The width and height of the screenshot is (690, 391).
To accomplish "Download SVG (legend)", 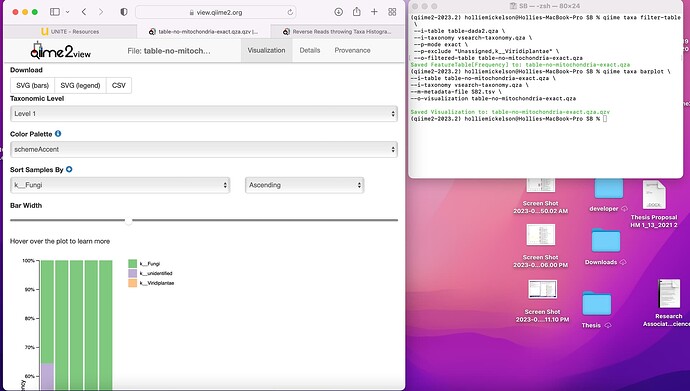I will pyautogui.click(x=81, y=86).
